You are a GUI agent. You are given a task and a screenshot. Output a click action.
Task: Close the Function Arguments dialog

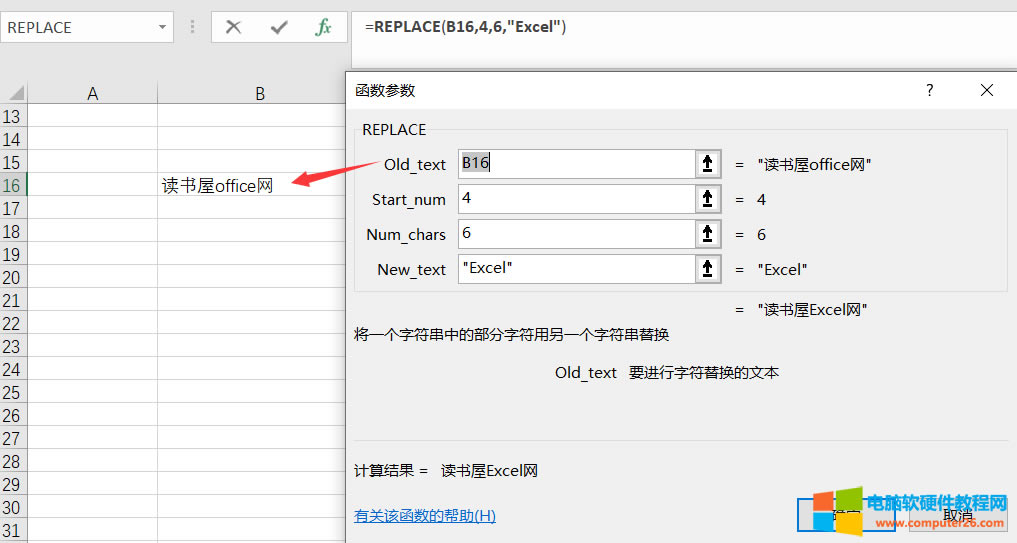point(987,90)
